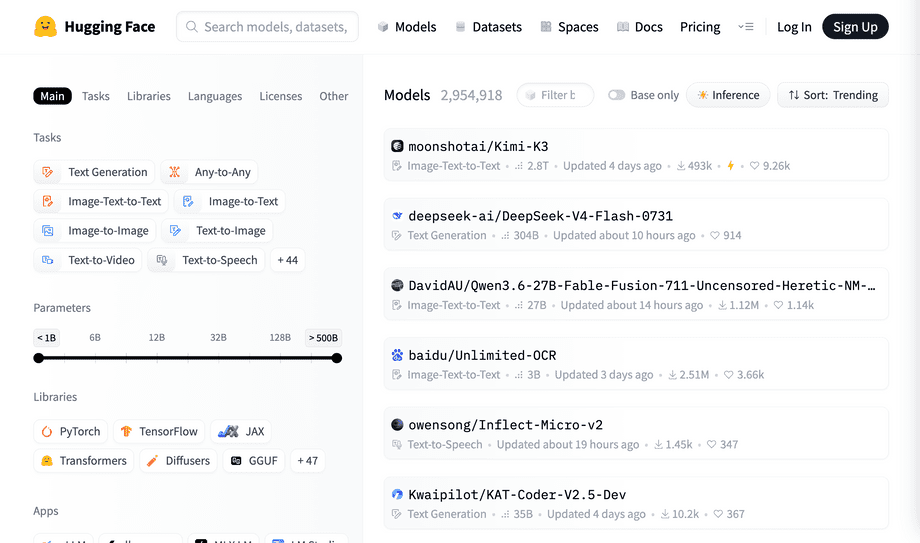The width and height of the screenshot is (920, 543).
Task: Go to the Pricing page
Action: (700, 27)
